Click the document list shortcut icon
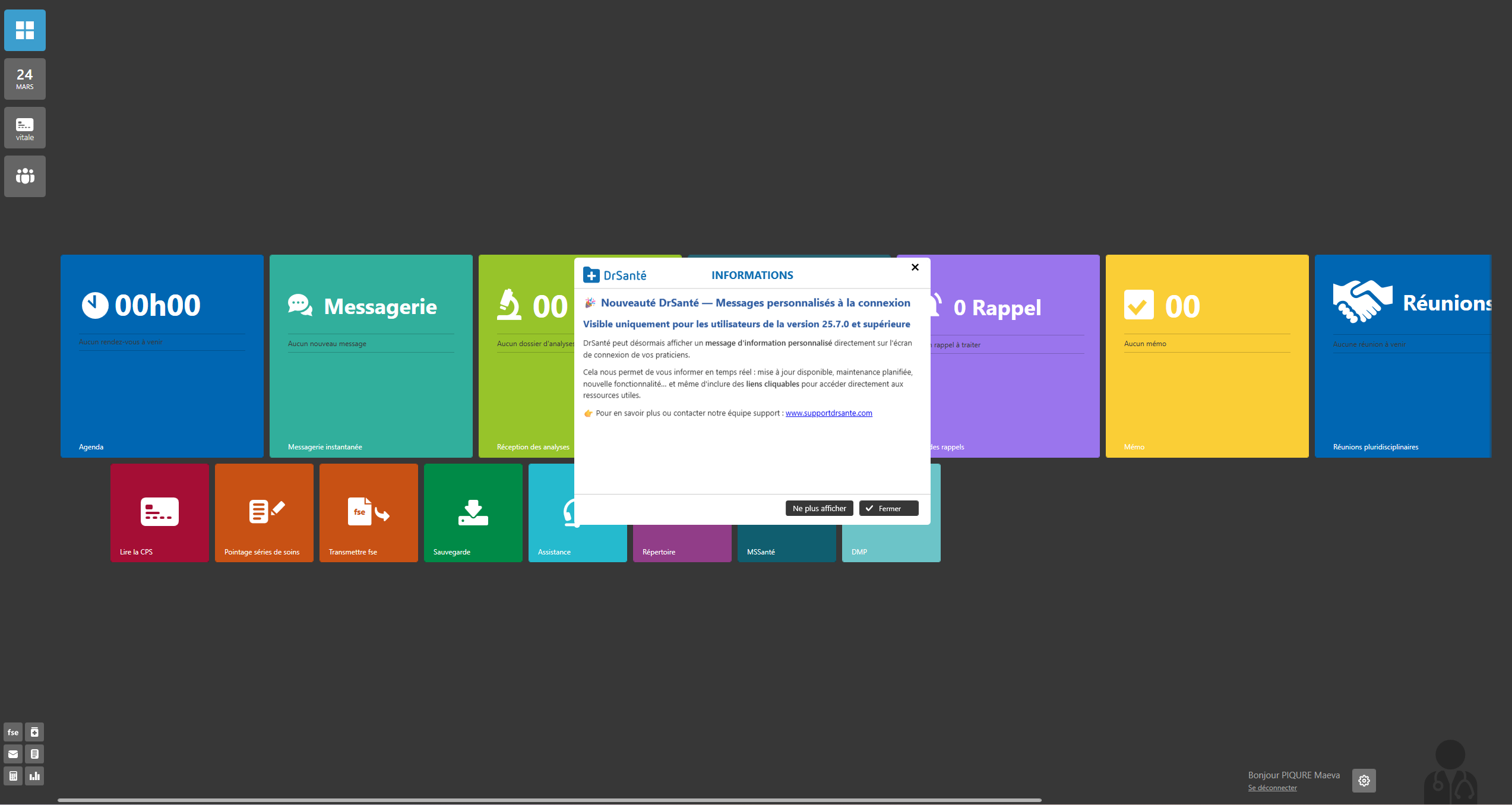Viewport: 1512px width, 805px height. 34,754
